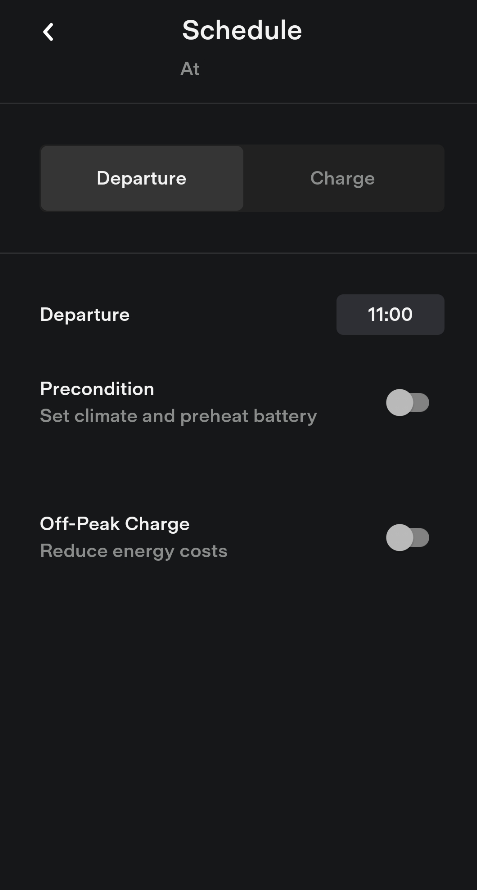The width and height of the screenshot is (477, 890).
Task: Click the 'At' subtitle under Schedule
Action: coord(190,69)
